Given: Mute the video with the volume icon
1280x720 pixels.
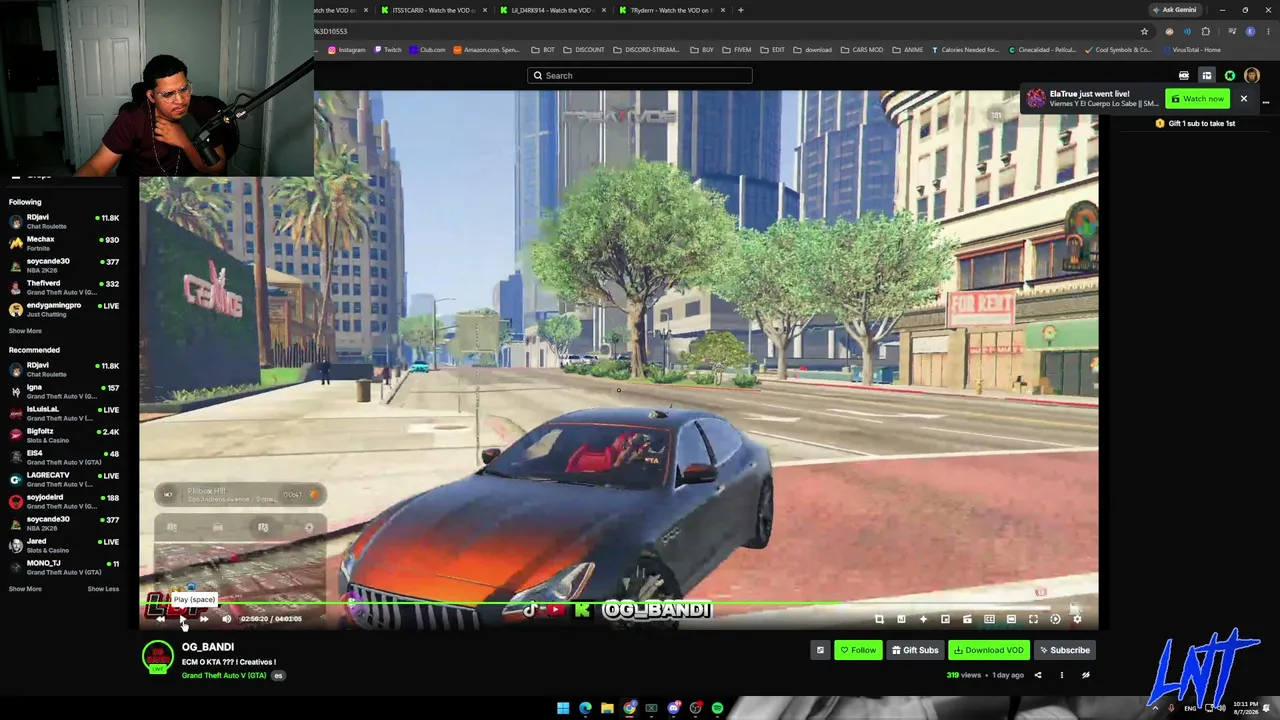Looking at the screenshot, I should coord(226,619).
